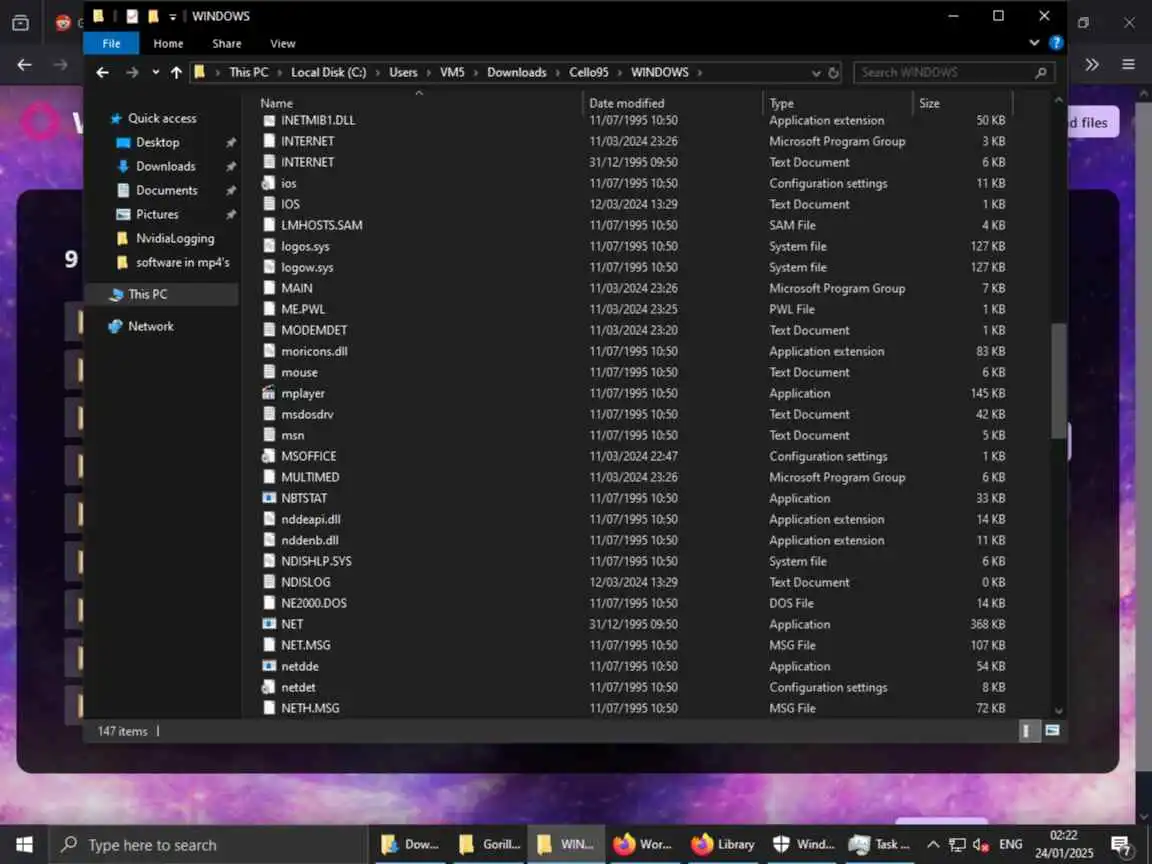This screenshot has width=1152, height=864.
Task: Open software in mp4's folder
Action: (x=182, y=262)
